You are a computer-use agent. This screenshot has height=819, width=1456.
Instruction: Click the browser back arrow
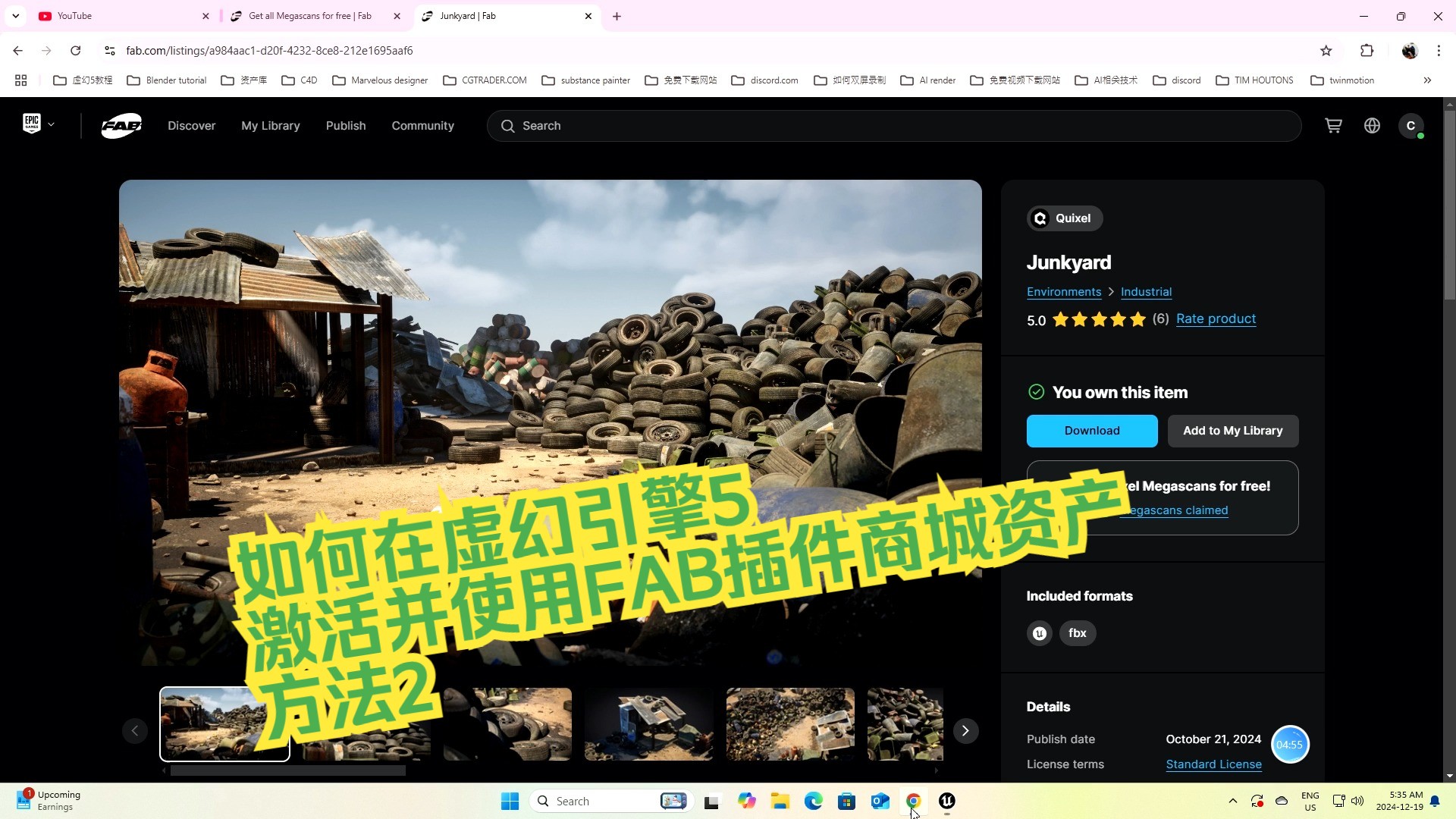(x=17, y=50)
